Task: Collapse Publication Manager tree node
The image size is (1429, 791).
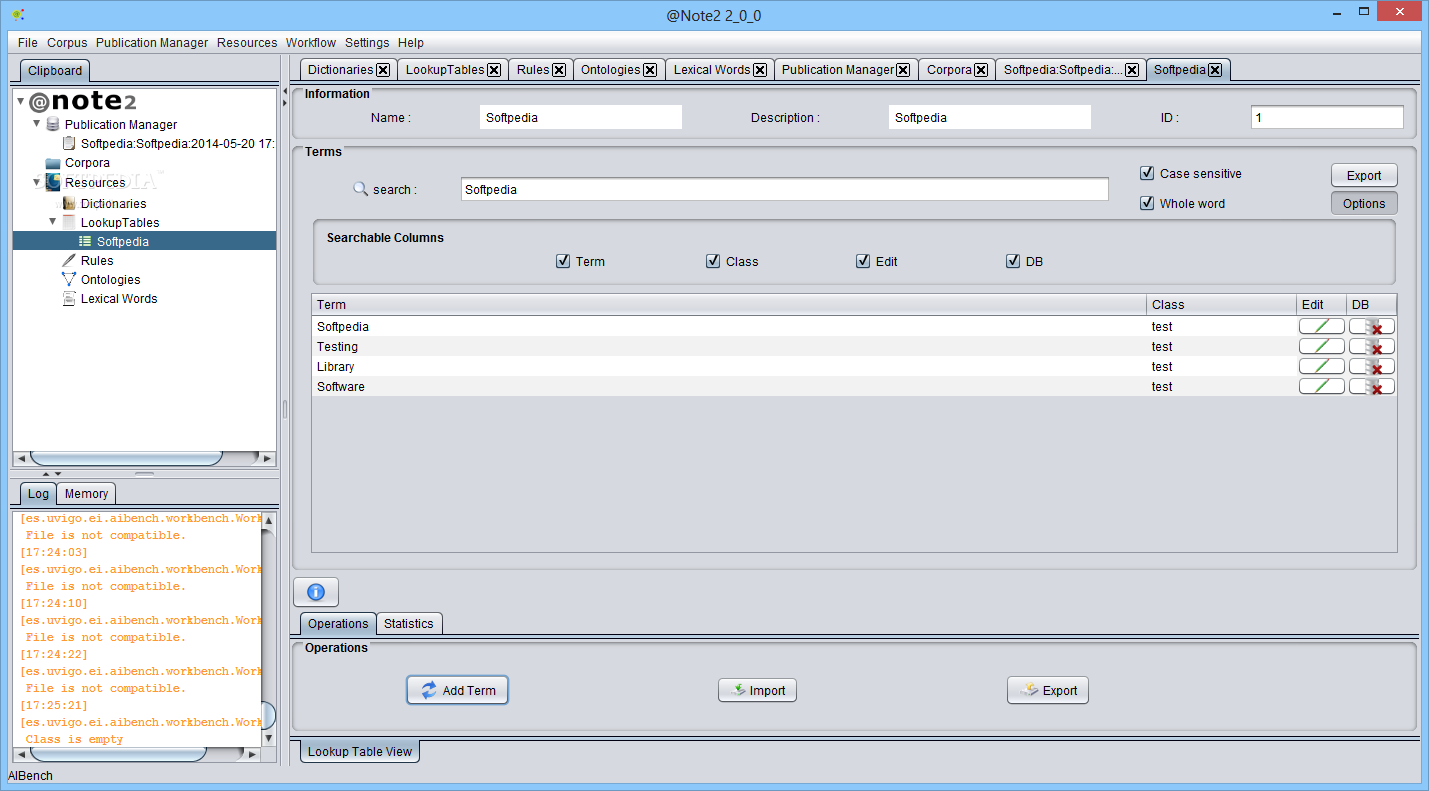Action: (x=37, y=124)
